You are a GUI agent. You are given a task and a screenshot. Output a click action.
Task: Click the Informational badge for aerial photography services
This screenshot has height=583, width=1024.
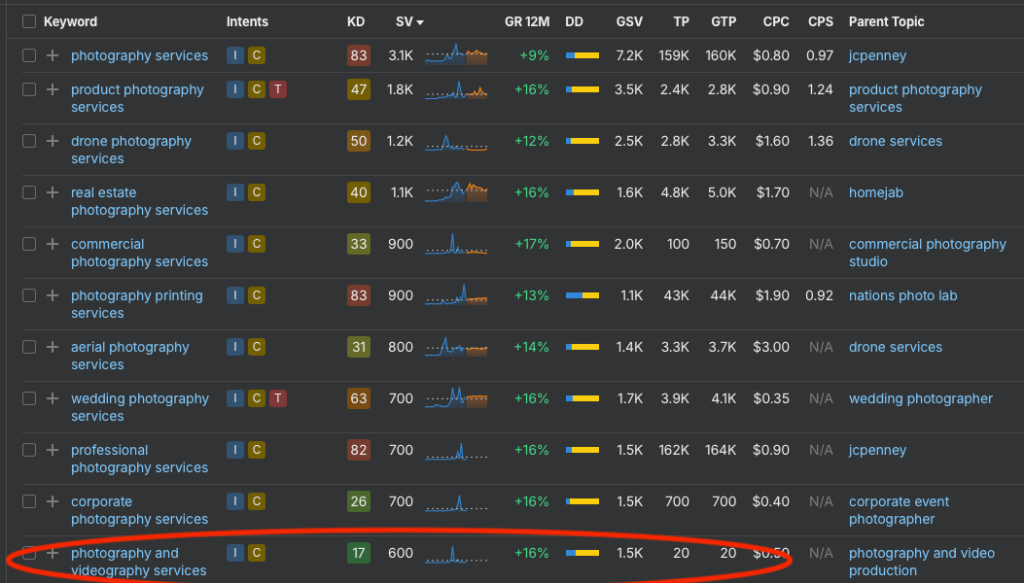[x=235, y=347]
